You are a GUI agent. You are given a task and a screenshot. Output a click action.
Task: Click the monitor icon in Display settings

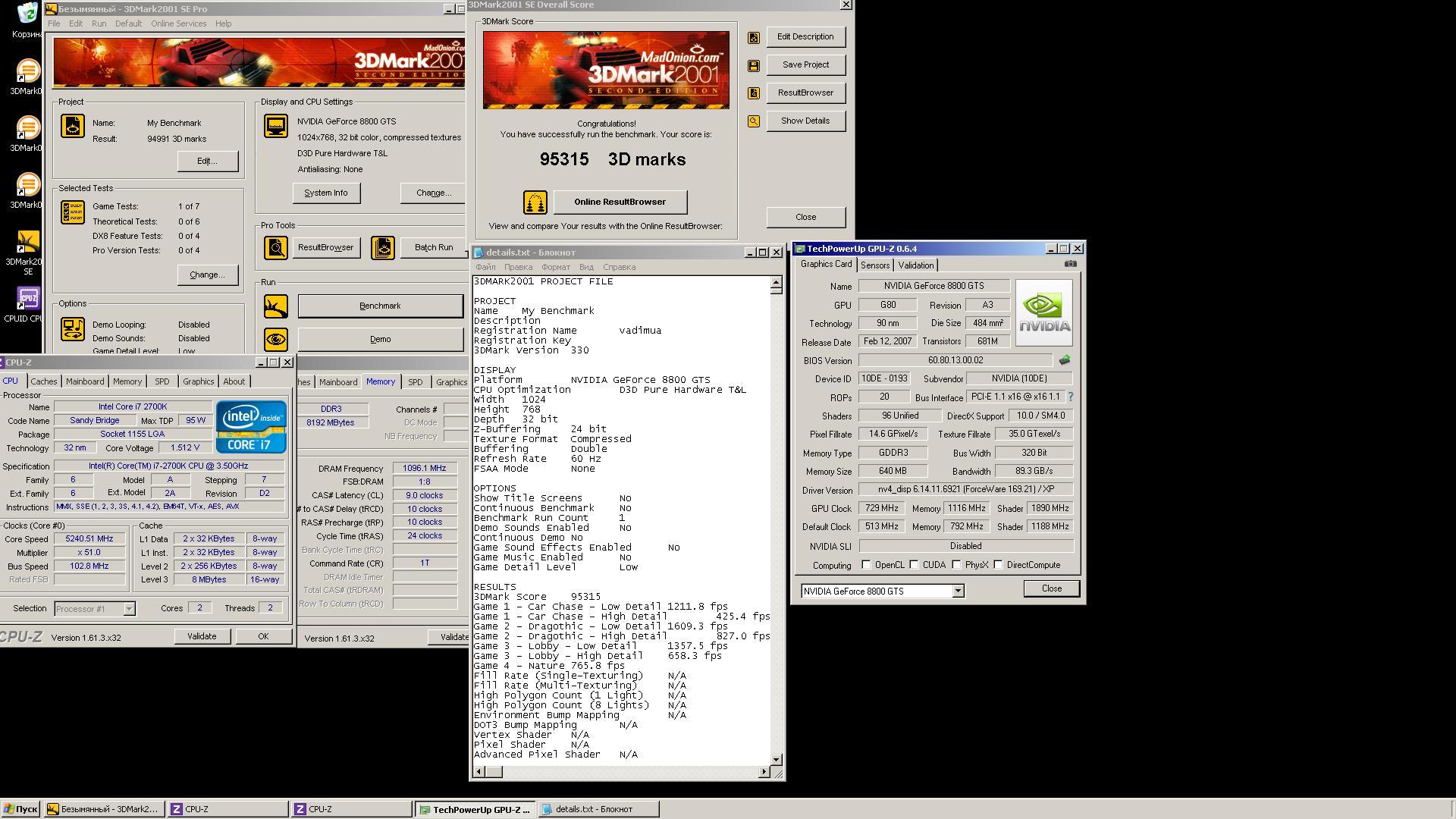pos(276,126)
